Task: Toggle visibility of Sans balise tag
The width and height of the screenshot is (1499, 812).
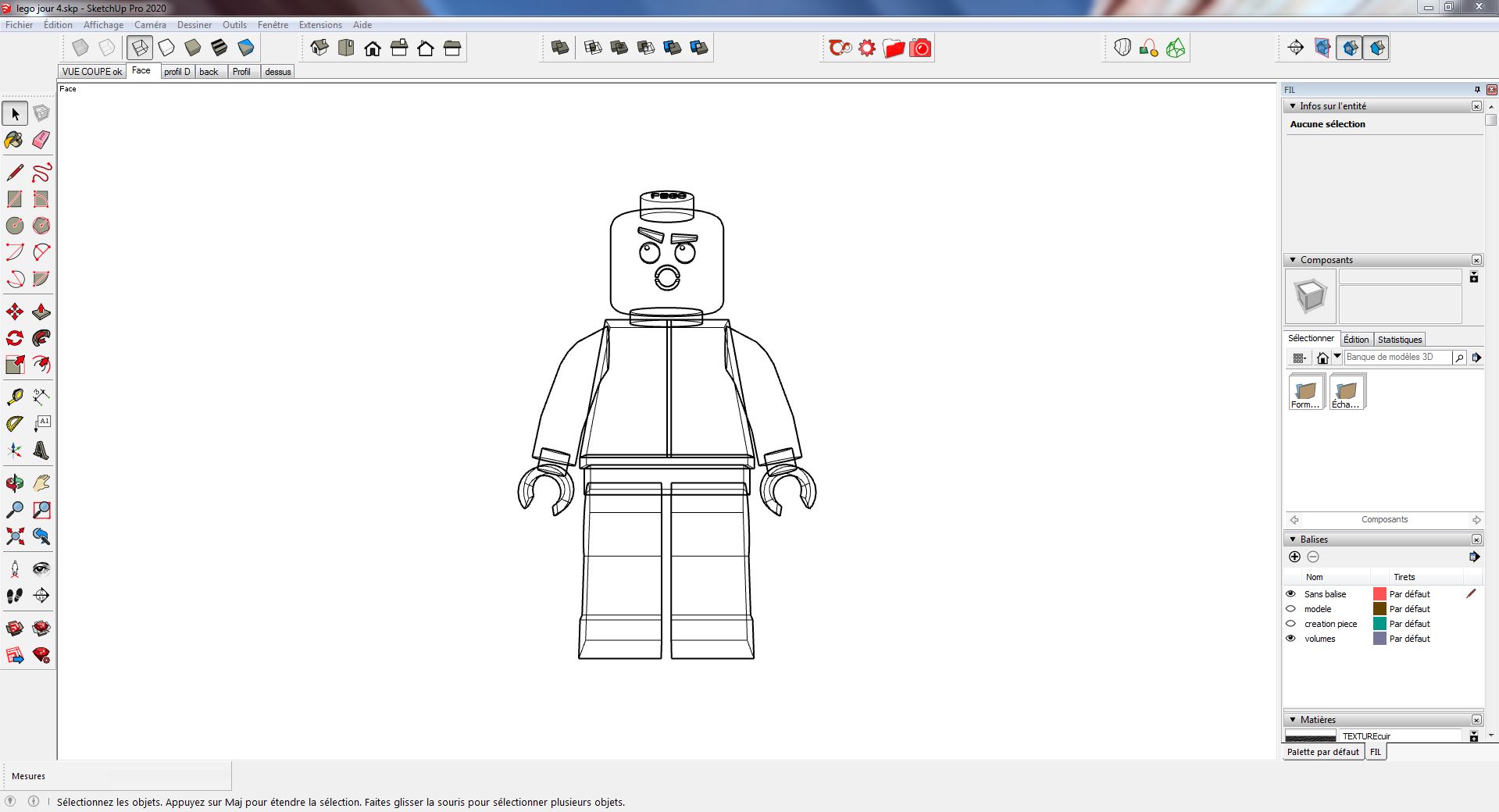Action: (x=1290, y=593)
